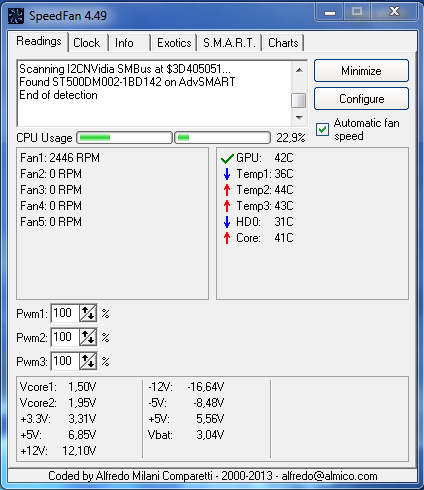Click the Minimize button
The height and width of the screenshot is (490, 424).
tap(361, 71)
